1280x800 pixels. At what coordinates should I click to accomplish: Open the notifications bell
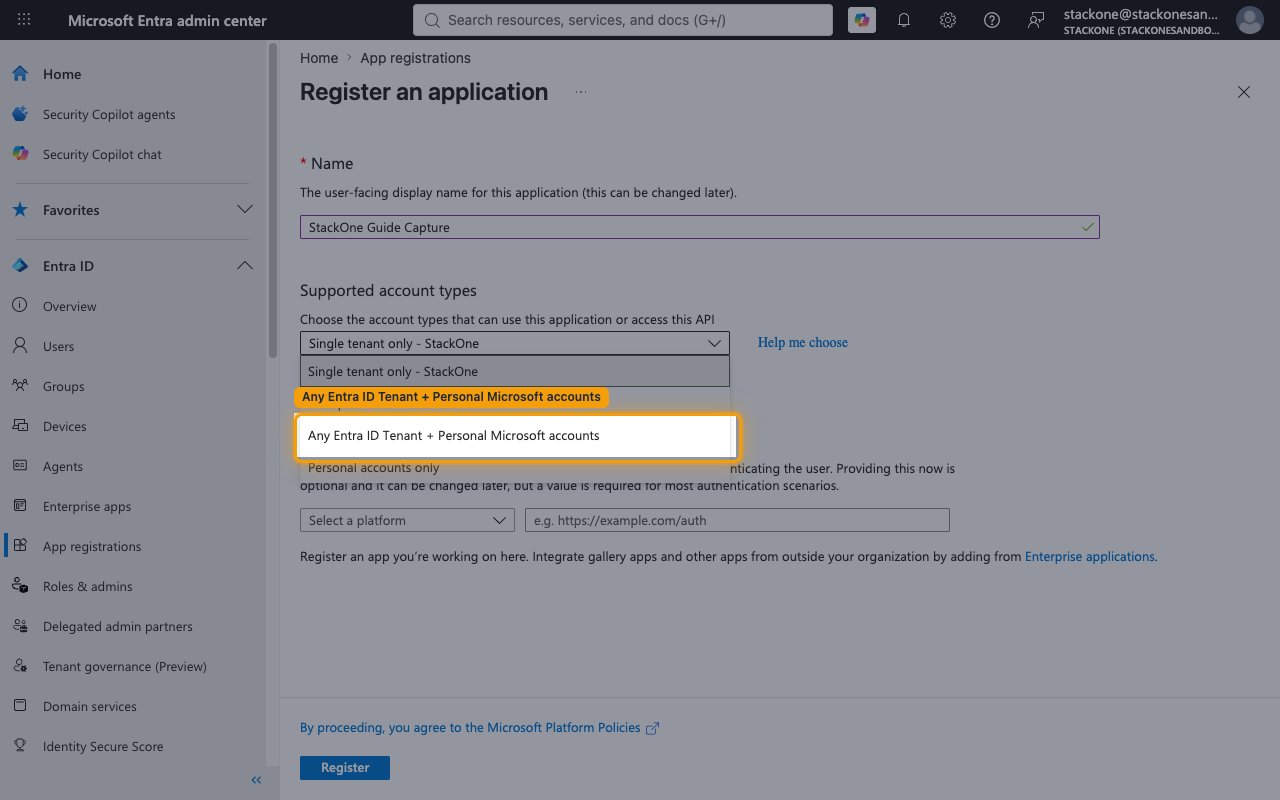point(904,20)
